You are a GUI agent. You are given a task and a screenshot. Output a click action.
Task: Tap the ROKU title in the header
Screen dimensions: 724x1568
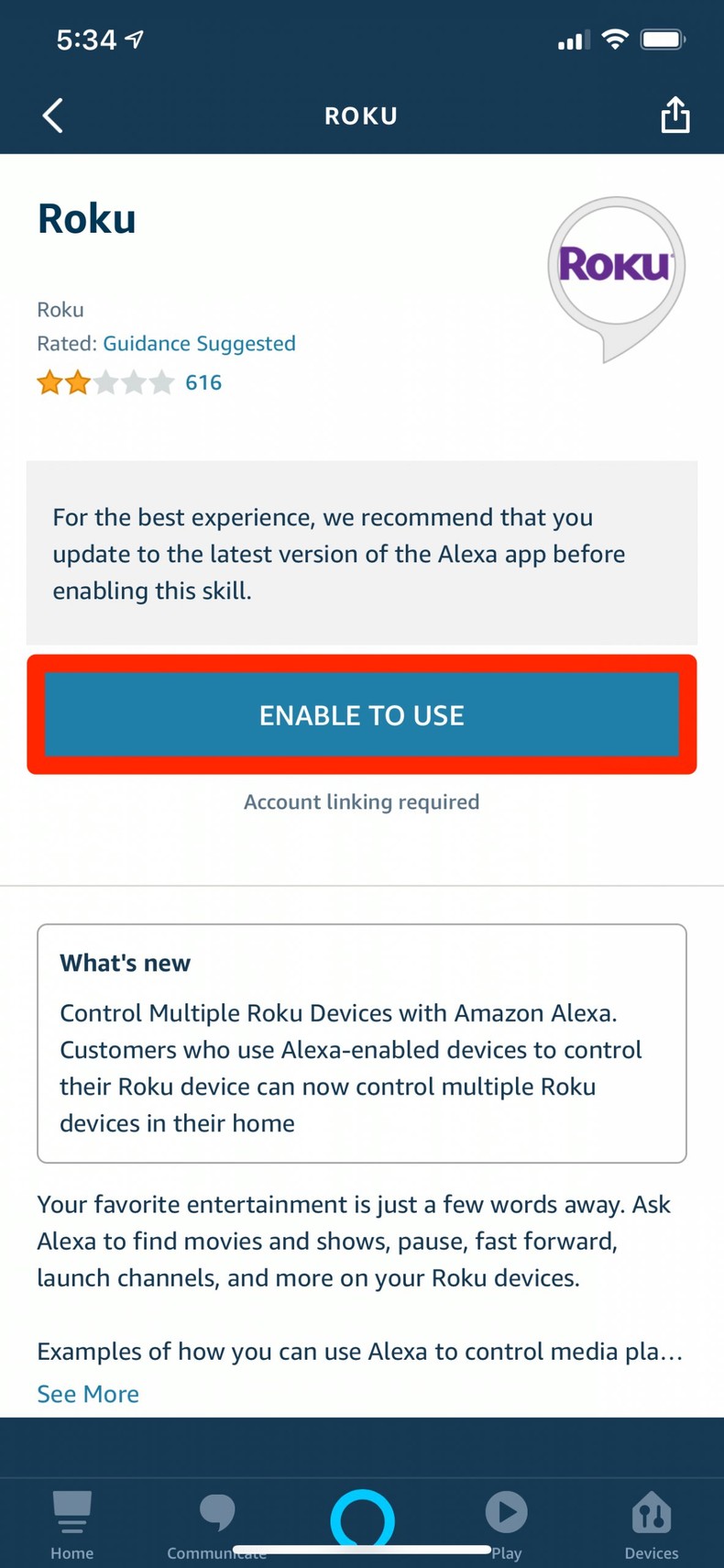click(361, 115)
